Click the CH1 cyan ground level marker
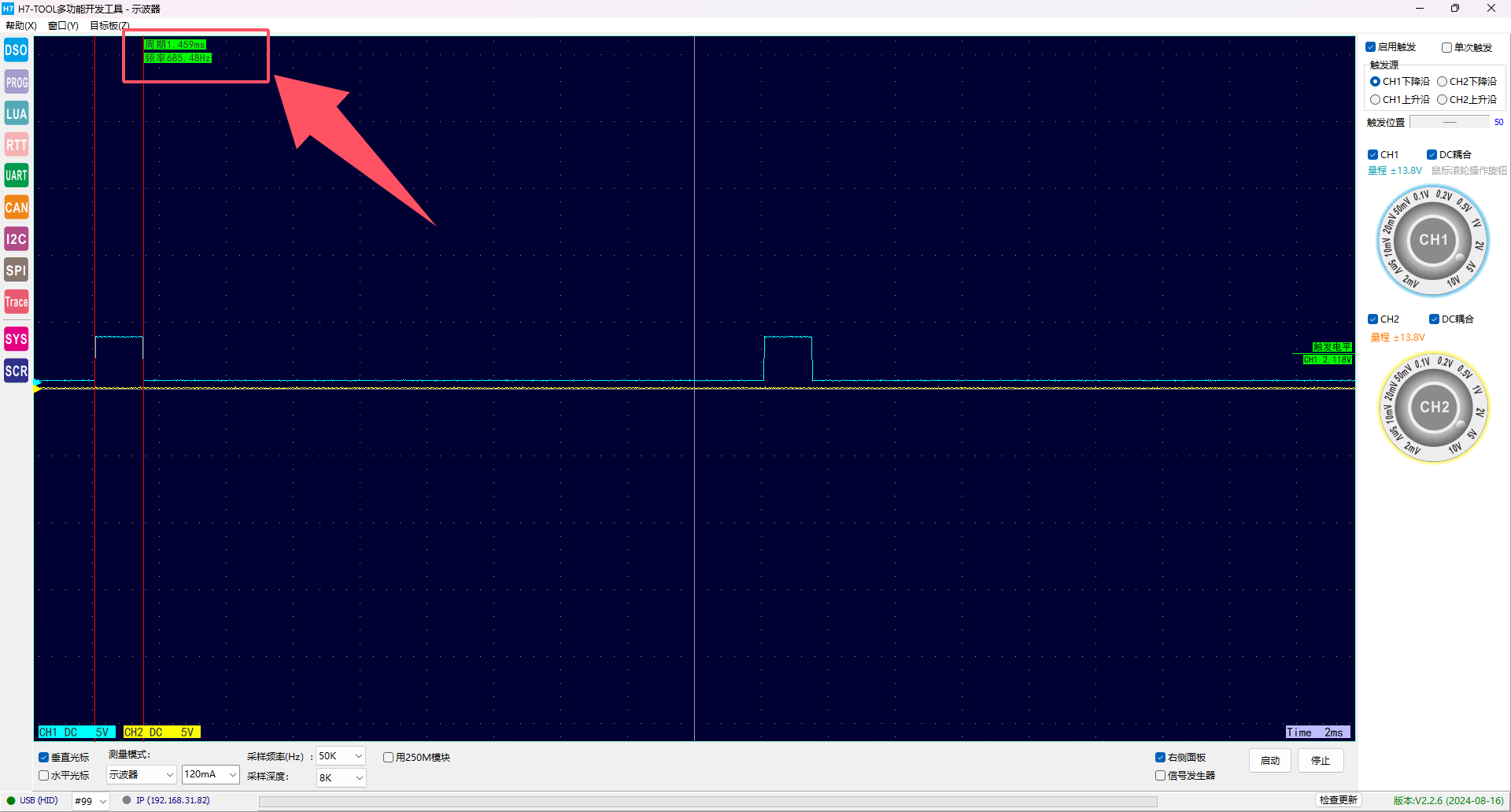This screenshot has height=812, width=1511. coord(37,382)
